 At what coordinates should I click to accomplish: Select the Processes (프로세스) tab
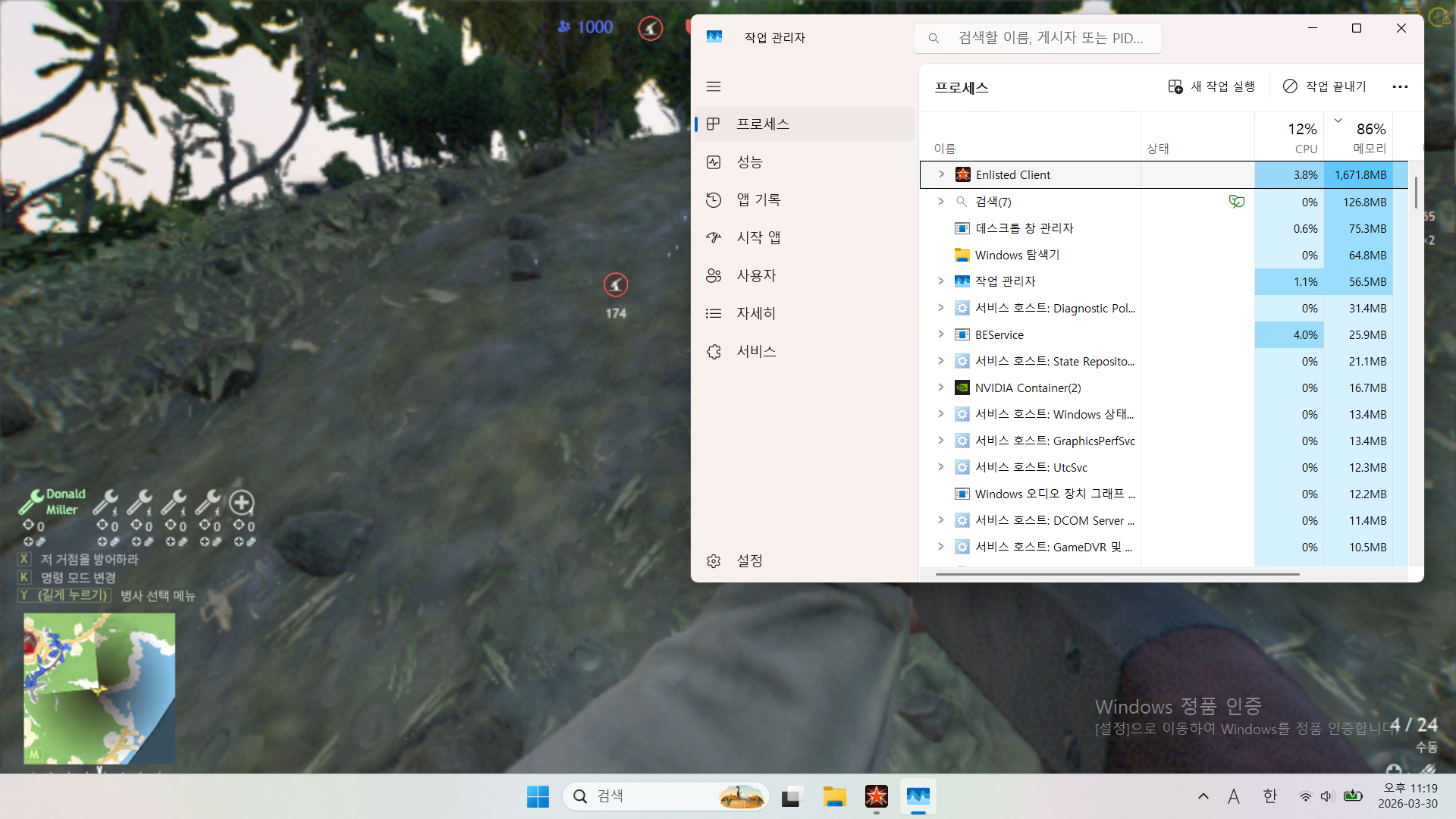tap(763, 124)
